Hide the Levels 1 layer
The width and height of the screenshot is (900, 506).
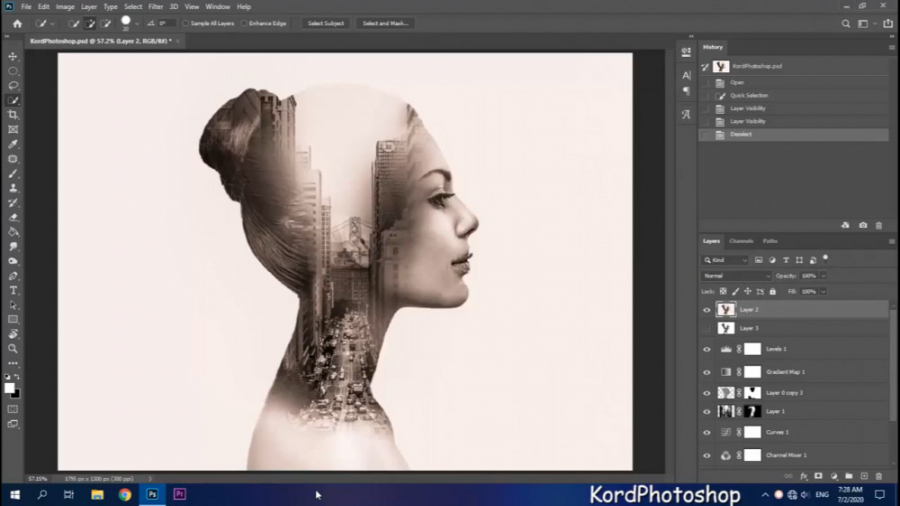707,349
